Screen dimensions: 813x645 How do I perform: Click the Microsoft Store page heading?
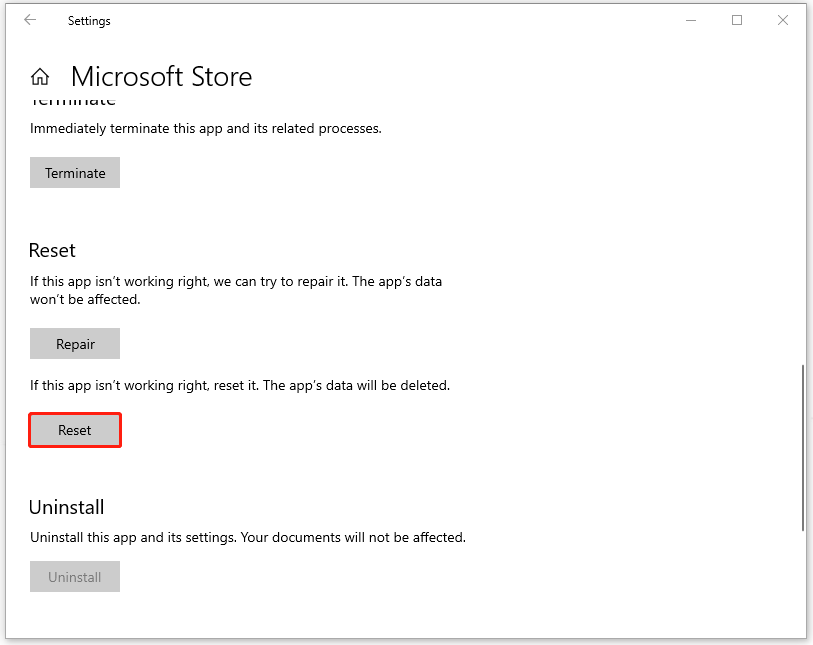click(x=161, y=77)
